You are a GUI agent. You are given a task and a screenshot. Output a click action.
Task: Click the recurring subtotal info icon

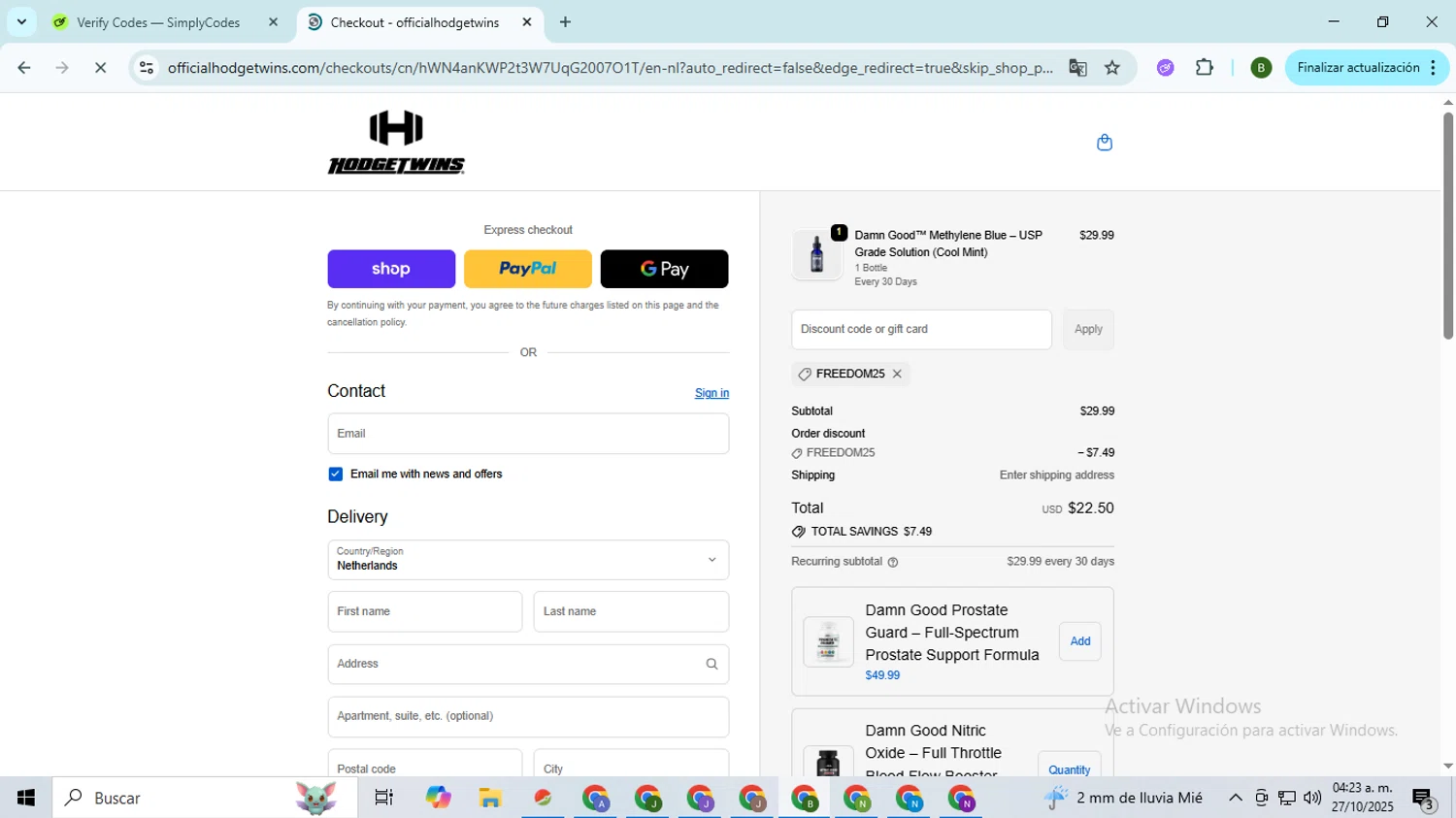tap(893, 562)
